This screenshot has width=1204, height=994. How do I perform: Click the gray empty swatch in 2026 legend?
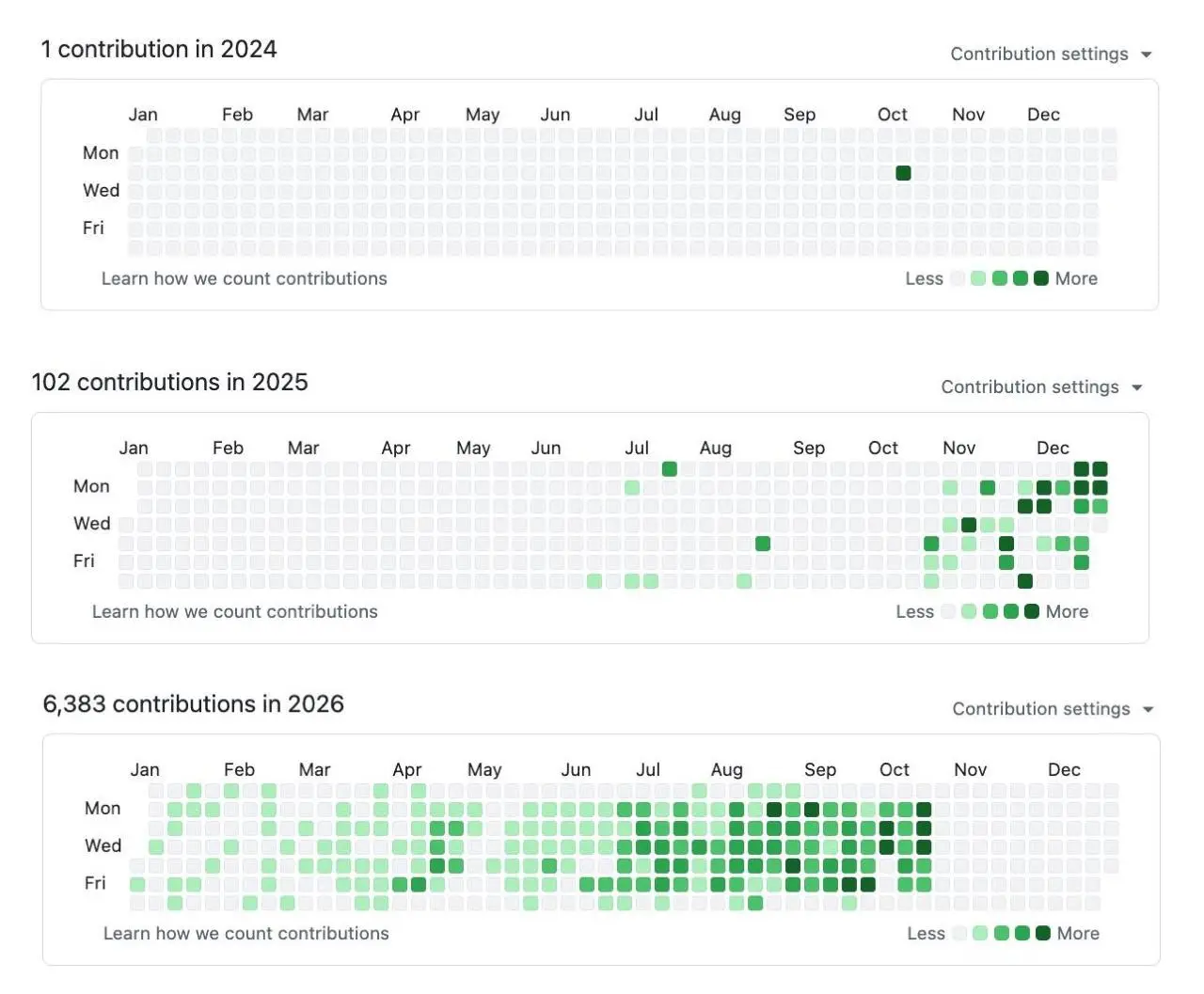(959, 933)
